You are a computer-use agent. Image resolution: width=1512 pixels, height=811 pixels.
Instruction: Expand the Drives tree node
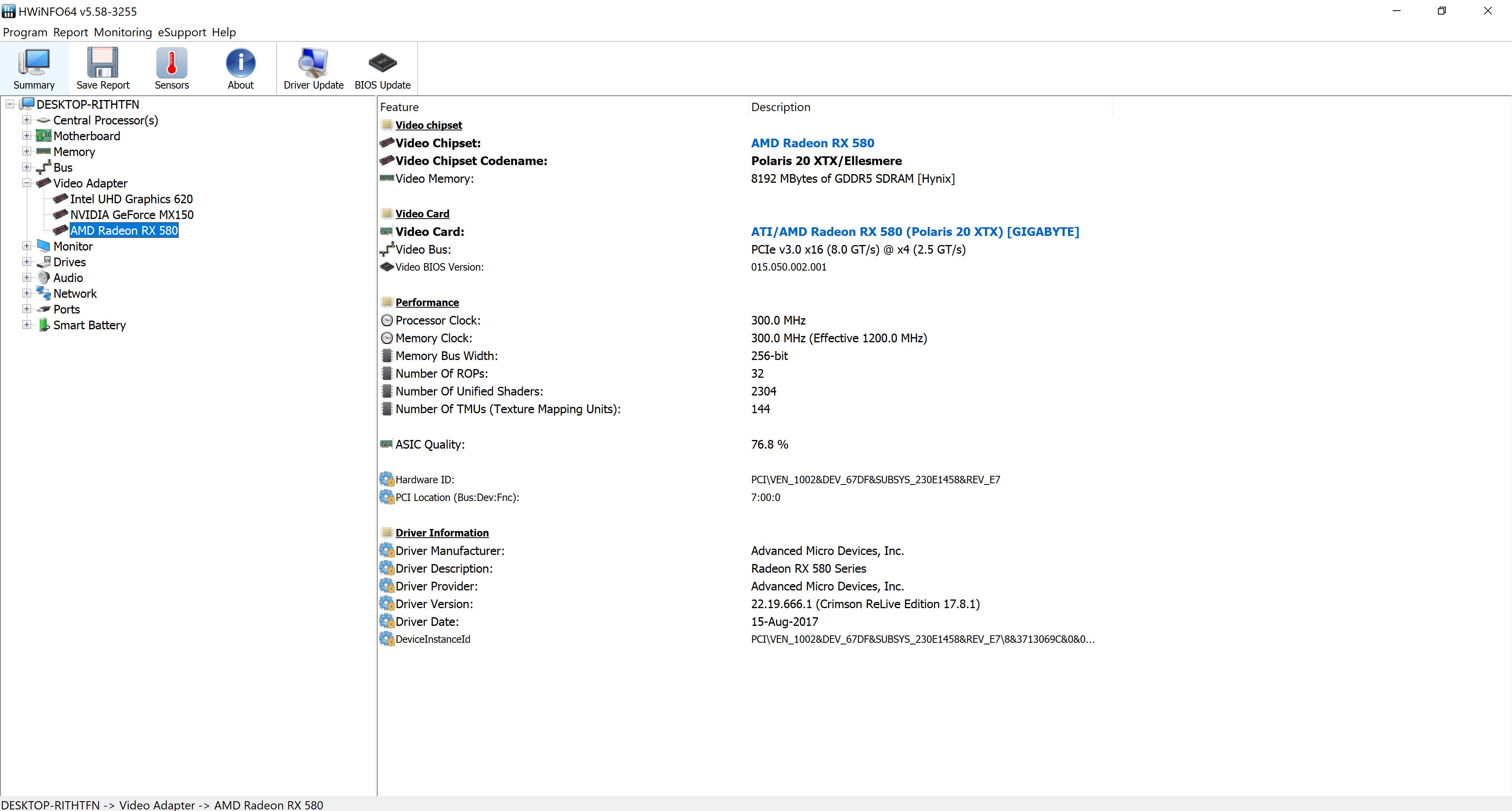26,262
